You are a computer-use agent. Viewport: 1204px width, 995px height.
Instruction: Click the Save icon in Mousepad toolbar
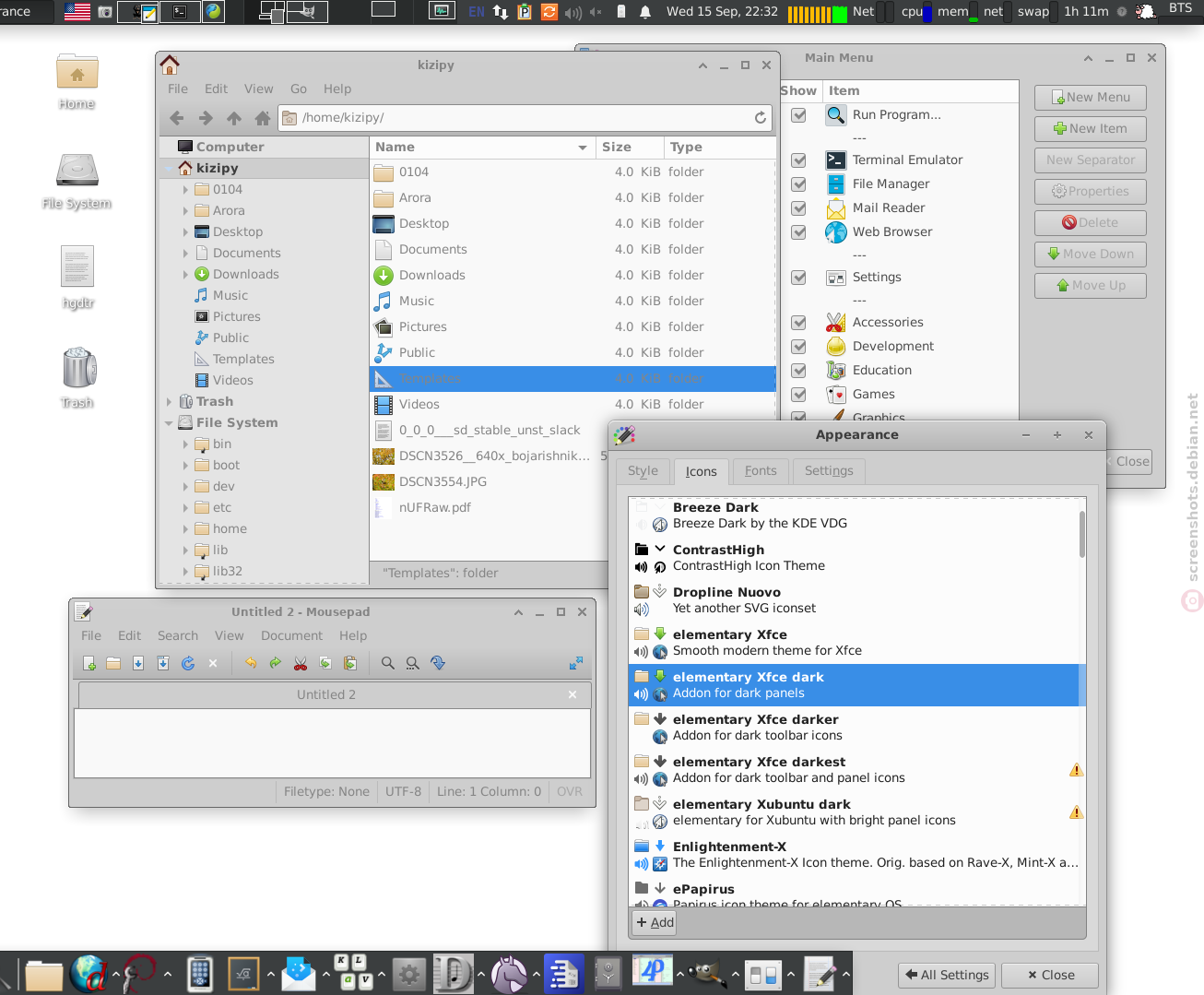[138, 663]
